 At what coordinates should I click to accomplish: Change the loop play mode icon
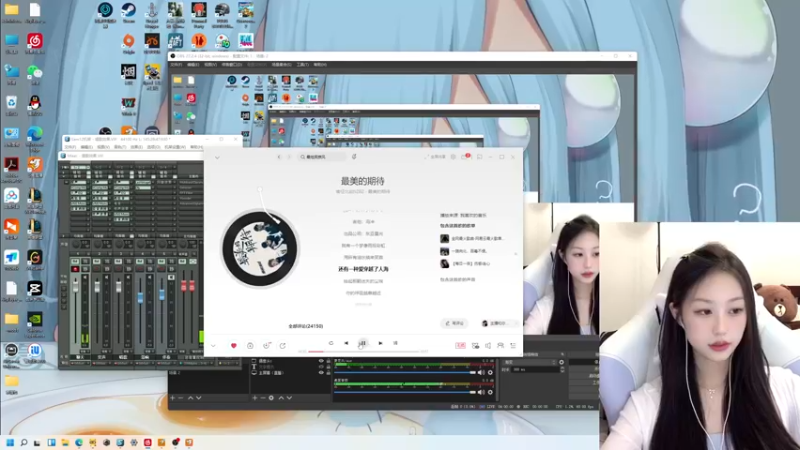point(331,343)
